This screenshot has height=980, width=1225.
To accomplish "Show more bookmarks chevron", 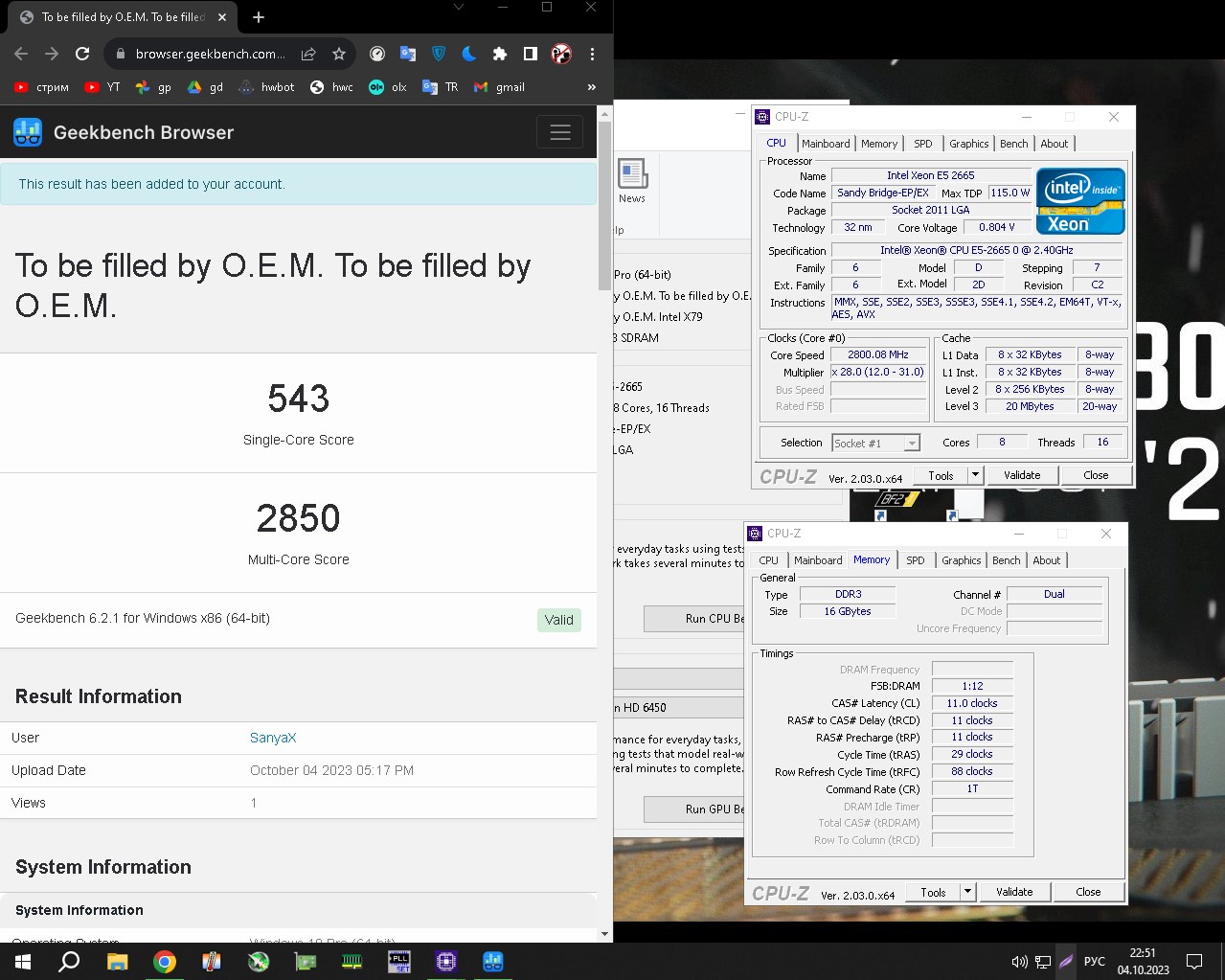I will coord(592,87).
